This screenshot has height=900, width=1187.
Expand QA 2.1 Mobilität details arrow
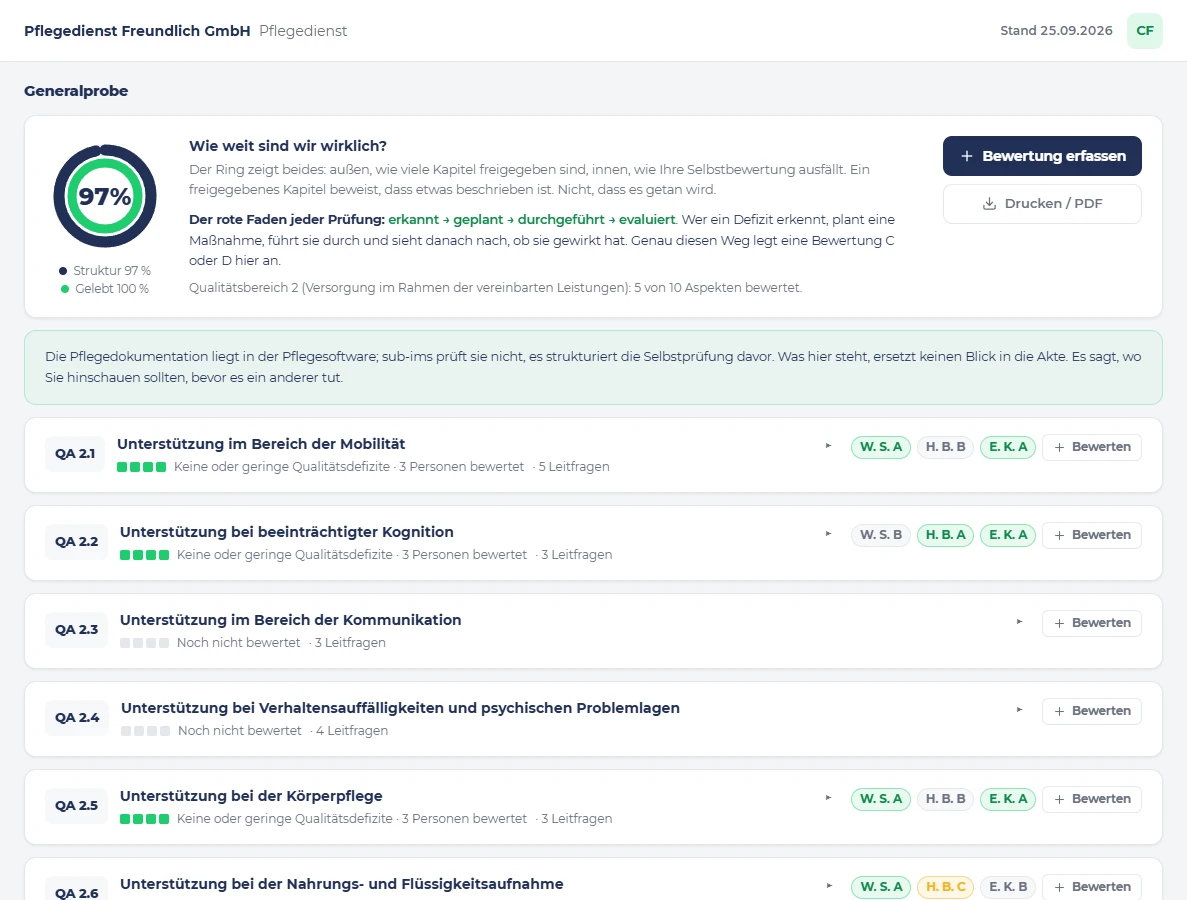pyautogui.click(x=829, y=447)
